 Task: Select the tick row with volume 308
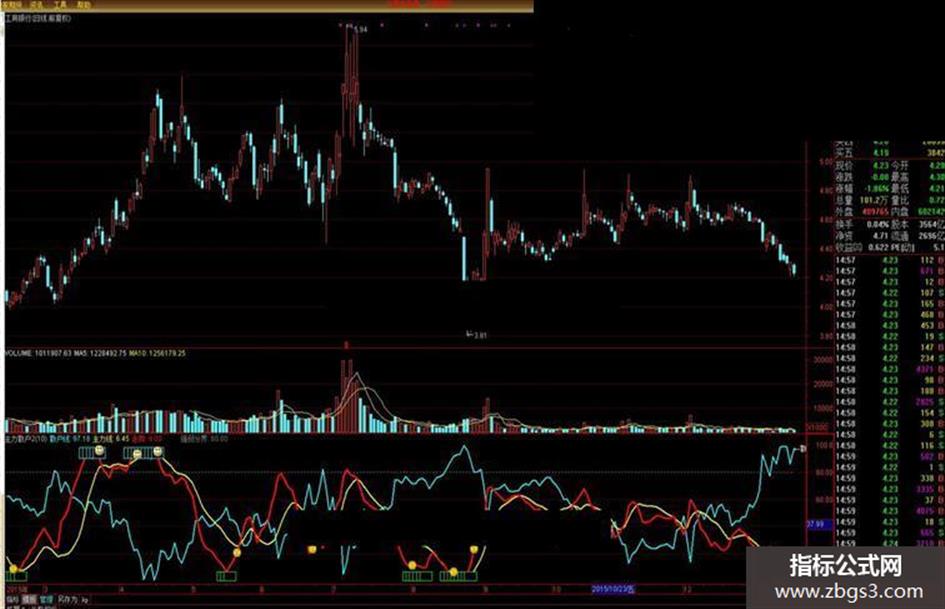coord(890,424)
